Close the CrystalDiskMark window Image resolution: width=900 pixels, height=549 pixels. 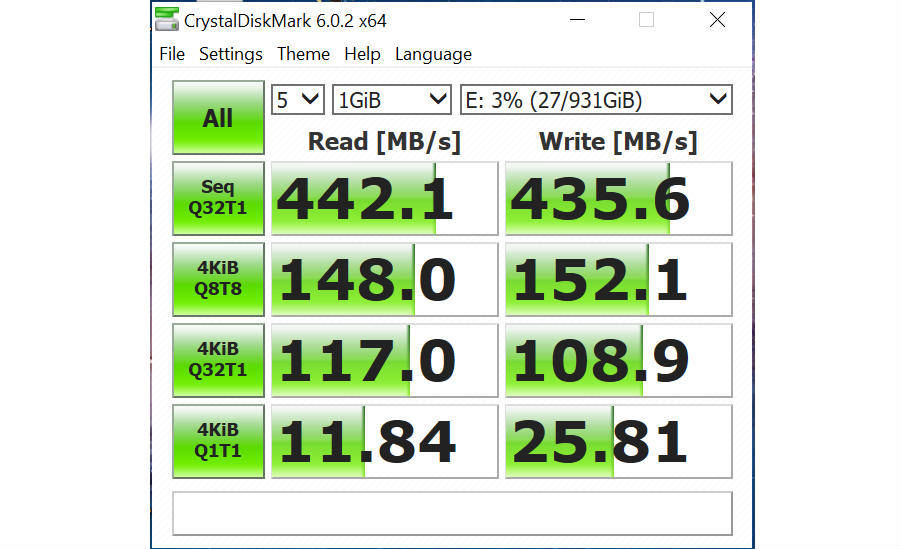pos(717,20)
